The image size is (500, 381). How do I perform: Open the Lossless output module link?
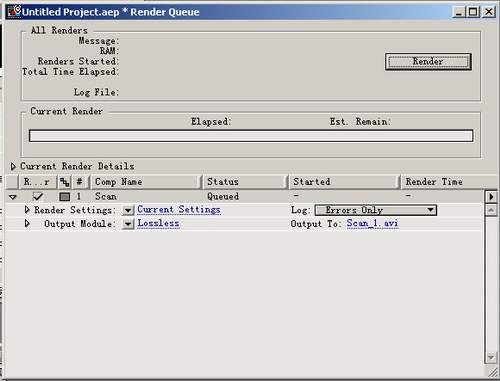[158, 223]
